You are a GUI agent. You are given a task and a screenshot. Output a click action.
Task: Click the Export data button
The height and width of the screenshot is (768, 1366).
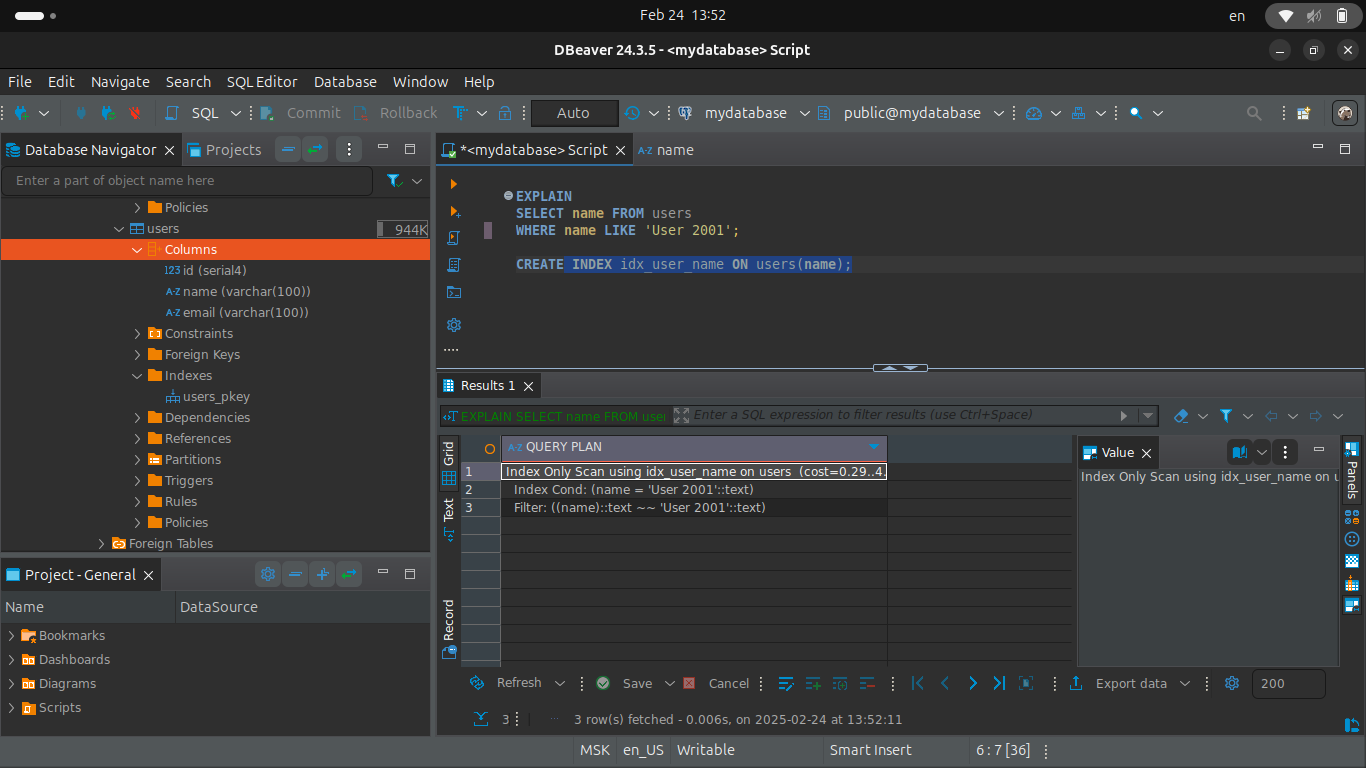coord(1118,683)
